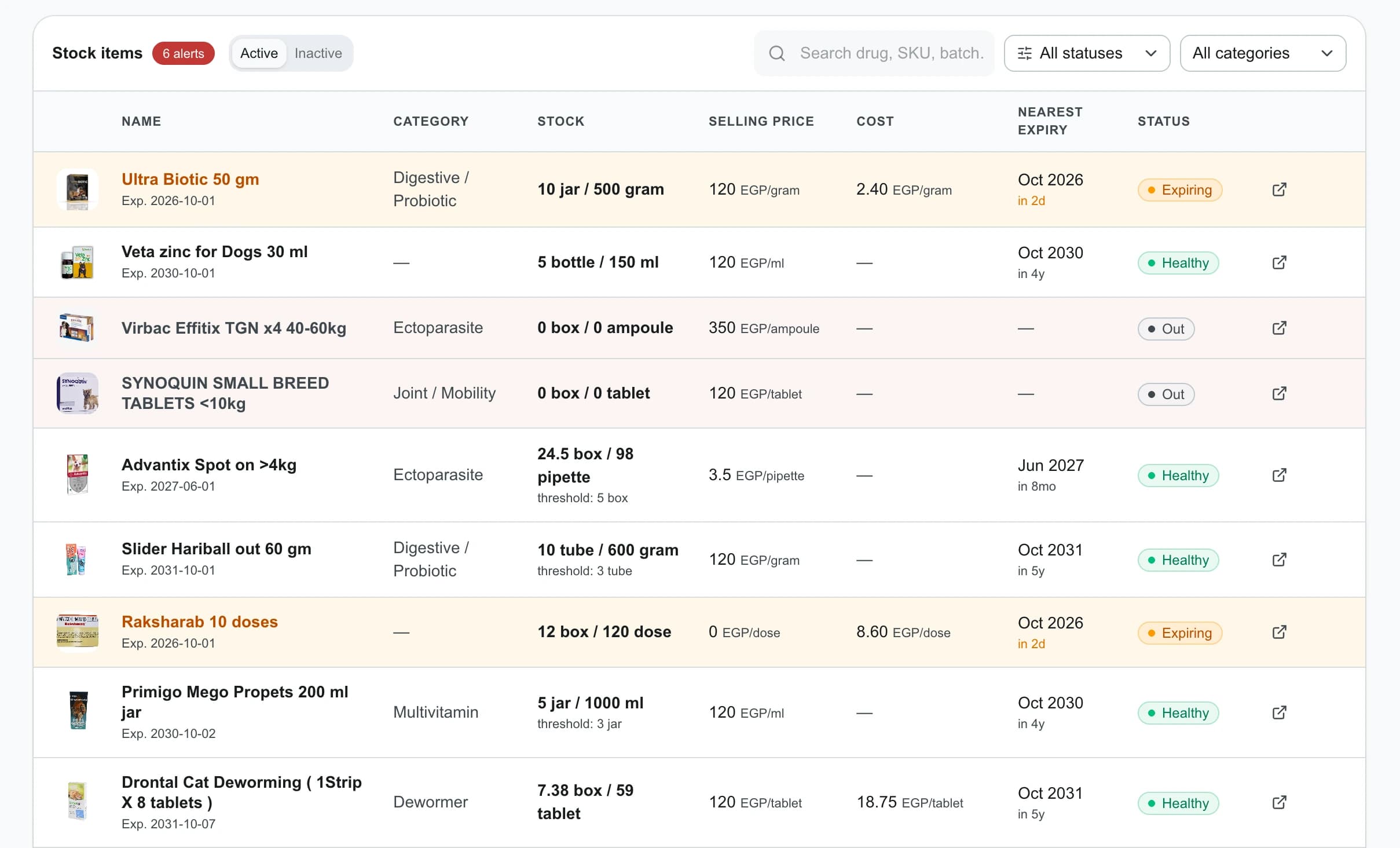This screenshot has height=848, width=1400.
Task: Open Virbac Effitix product thumbnail
Action: pyautogui.click(x=78, y=328)
